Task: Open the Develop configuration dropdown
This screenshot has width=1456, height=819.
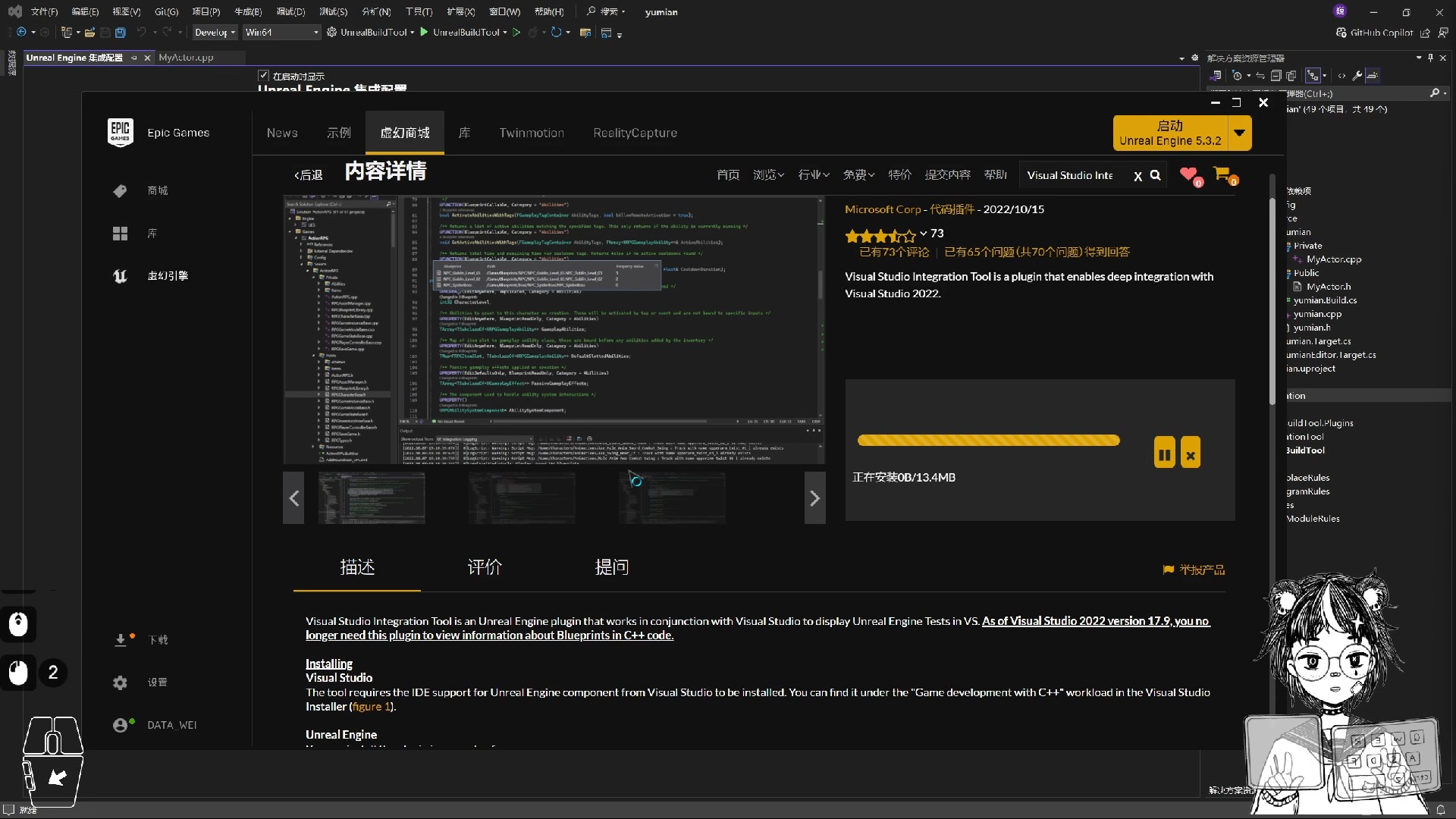Action: coord(215,33)
